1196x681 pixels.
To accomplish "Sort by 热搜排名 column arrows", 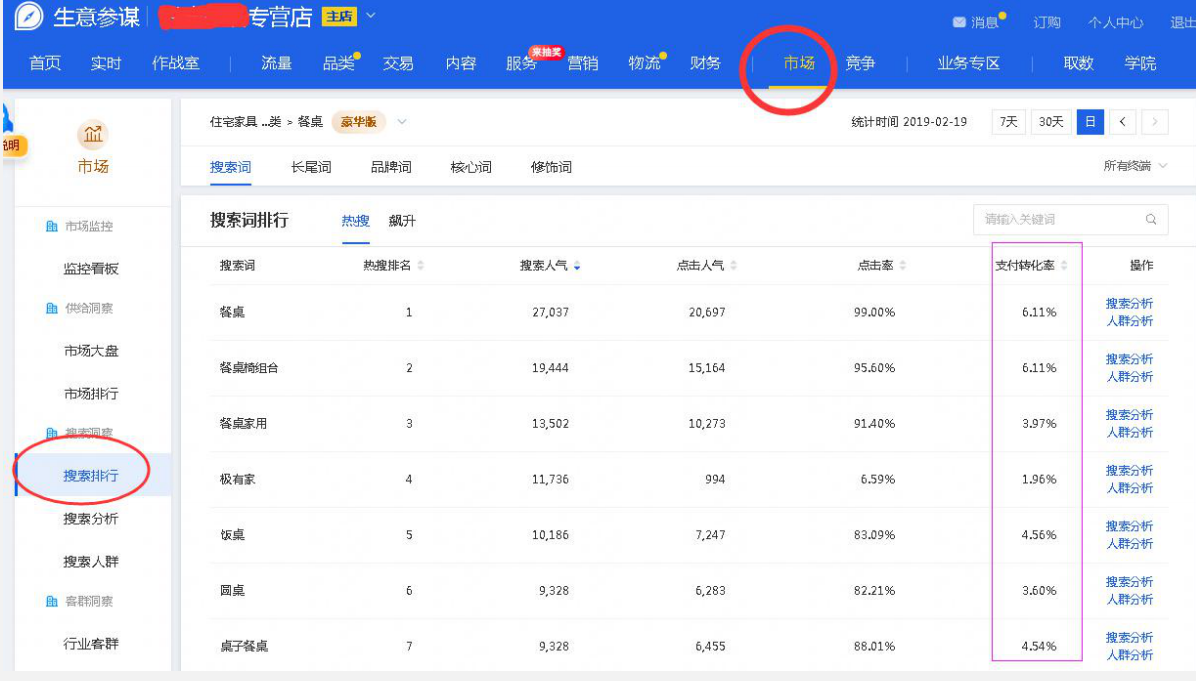I will 421,265.
